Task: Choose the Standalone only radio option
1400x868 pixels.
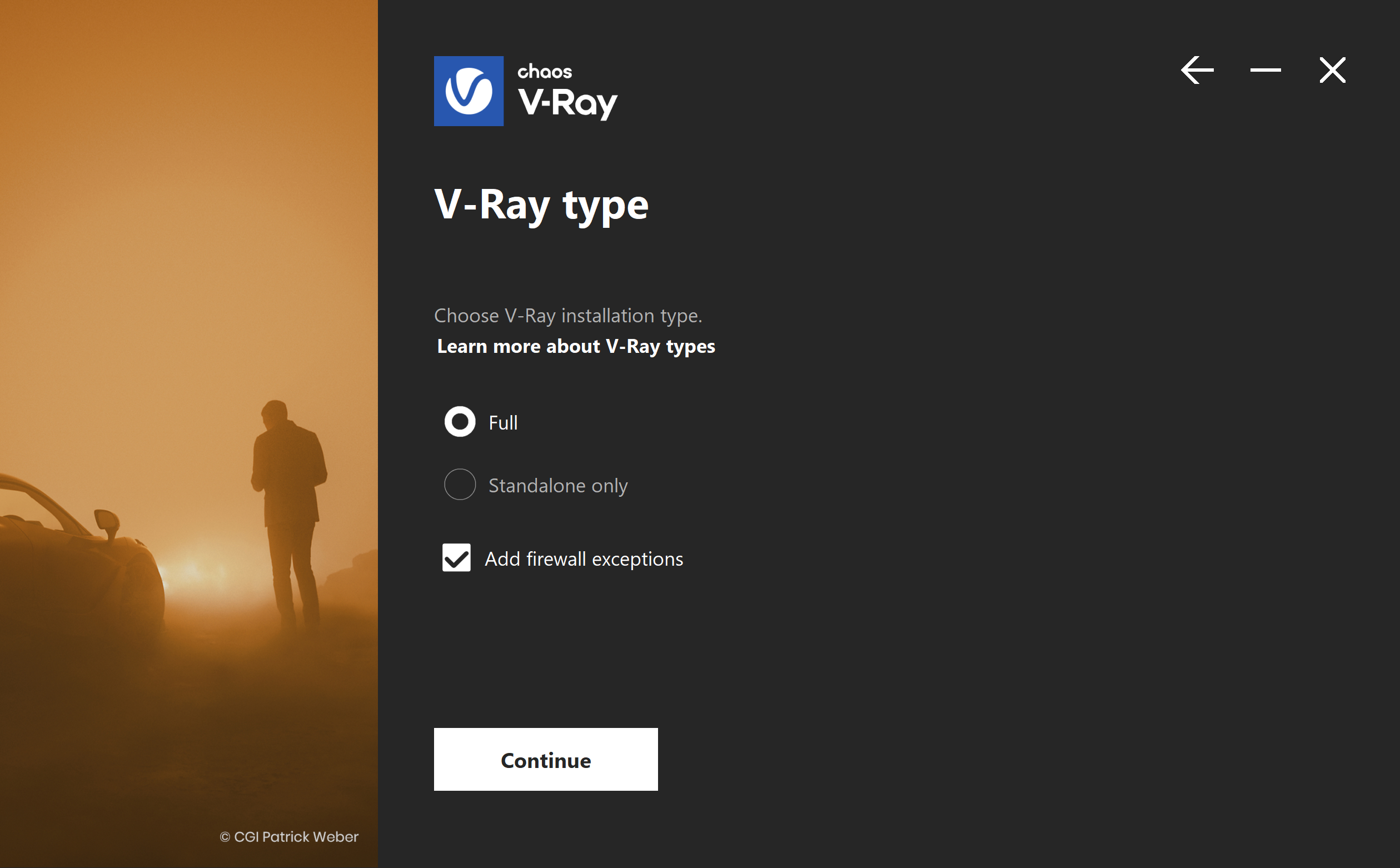Action: click(460, 485)
